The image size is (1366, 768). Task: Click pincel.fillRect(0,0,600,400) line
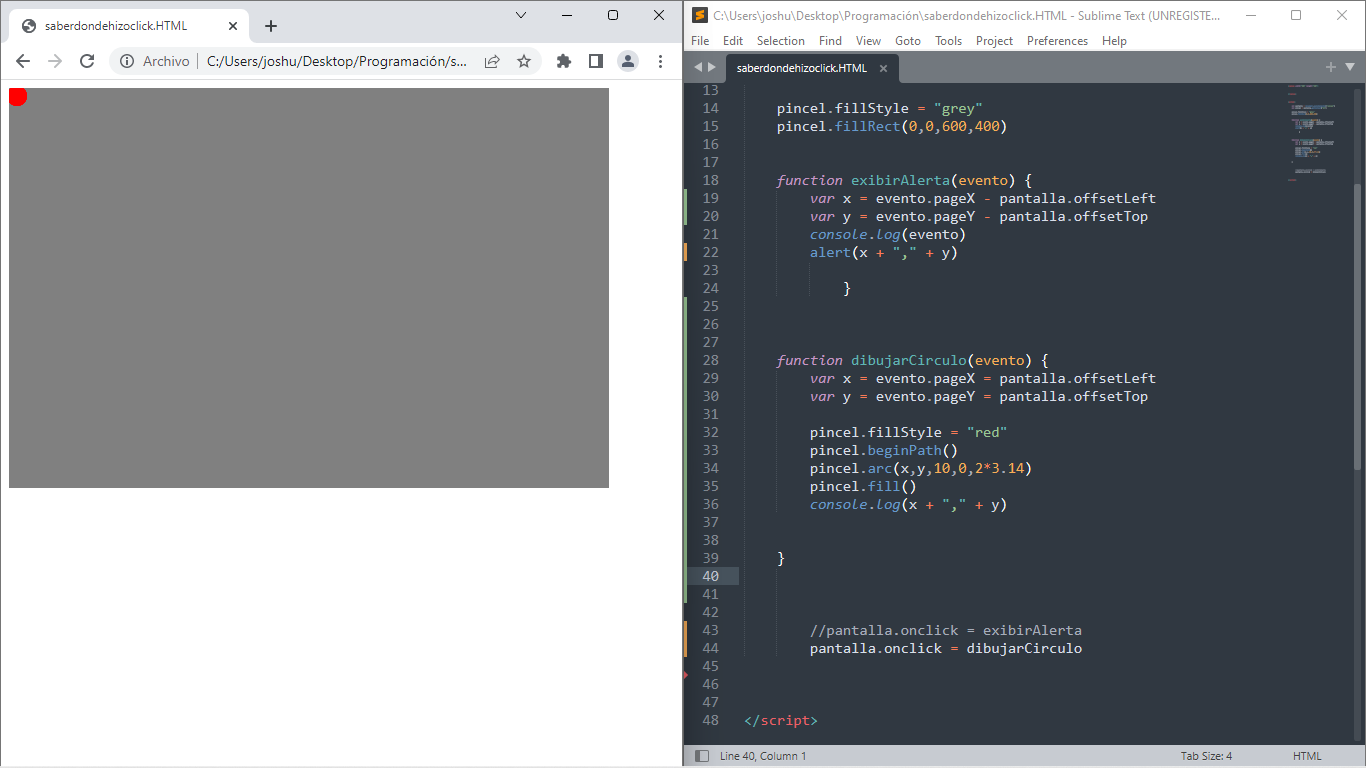(x=892, y=126)
